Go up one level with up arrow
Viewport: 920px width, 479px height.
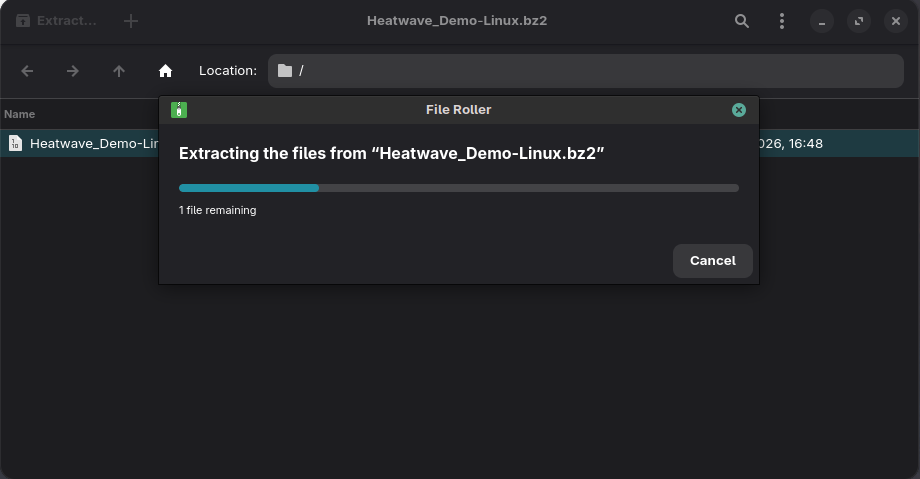point(119,71)
